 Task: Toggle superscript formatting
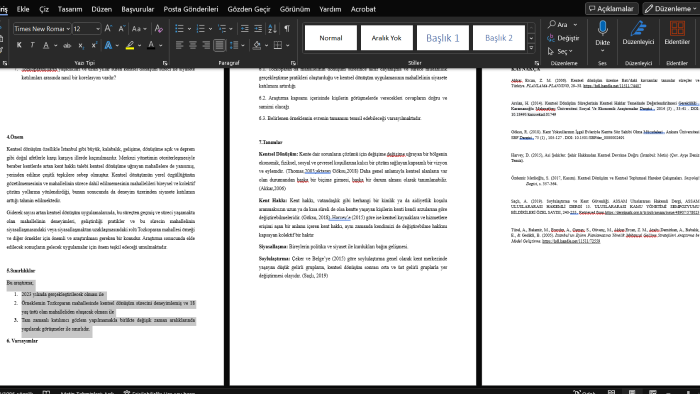coord(94,45)
